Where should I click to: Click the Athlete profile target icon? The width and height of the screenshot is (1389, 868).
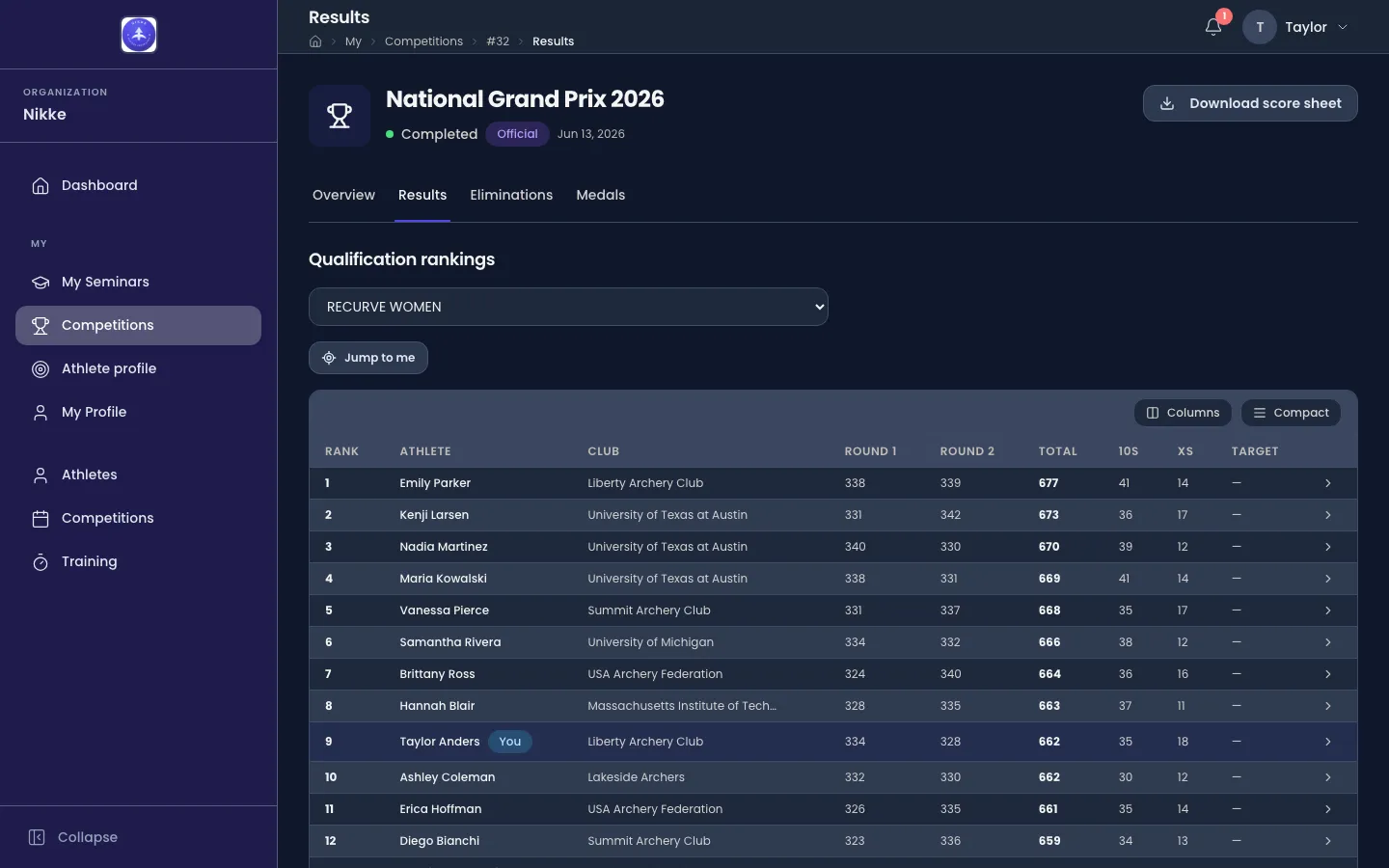point(41,368)
